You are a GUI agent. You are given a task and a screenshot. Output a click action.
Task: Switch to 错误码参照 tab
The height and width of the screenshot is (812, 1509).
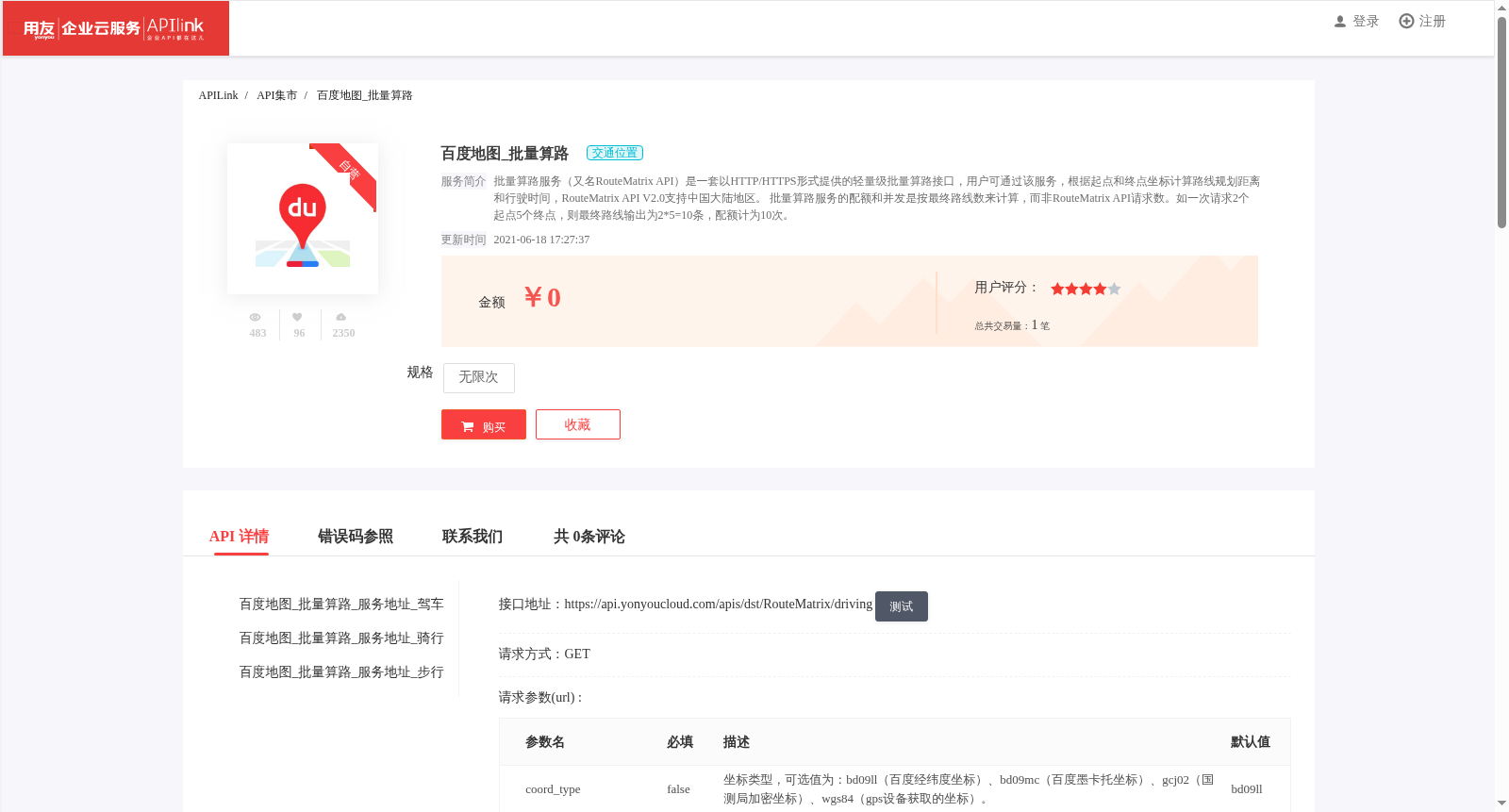pyautogui.click(x=356, y=537)
